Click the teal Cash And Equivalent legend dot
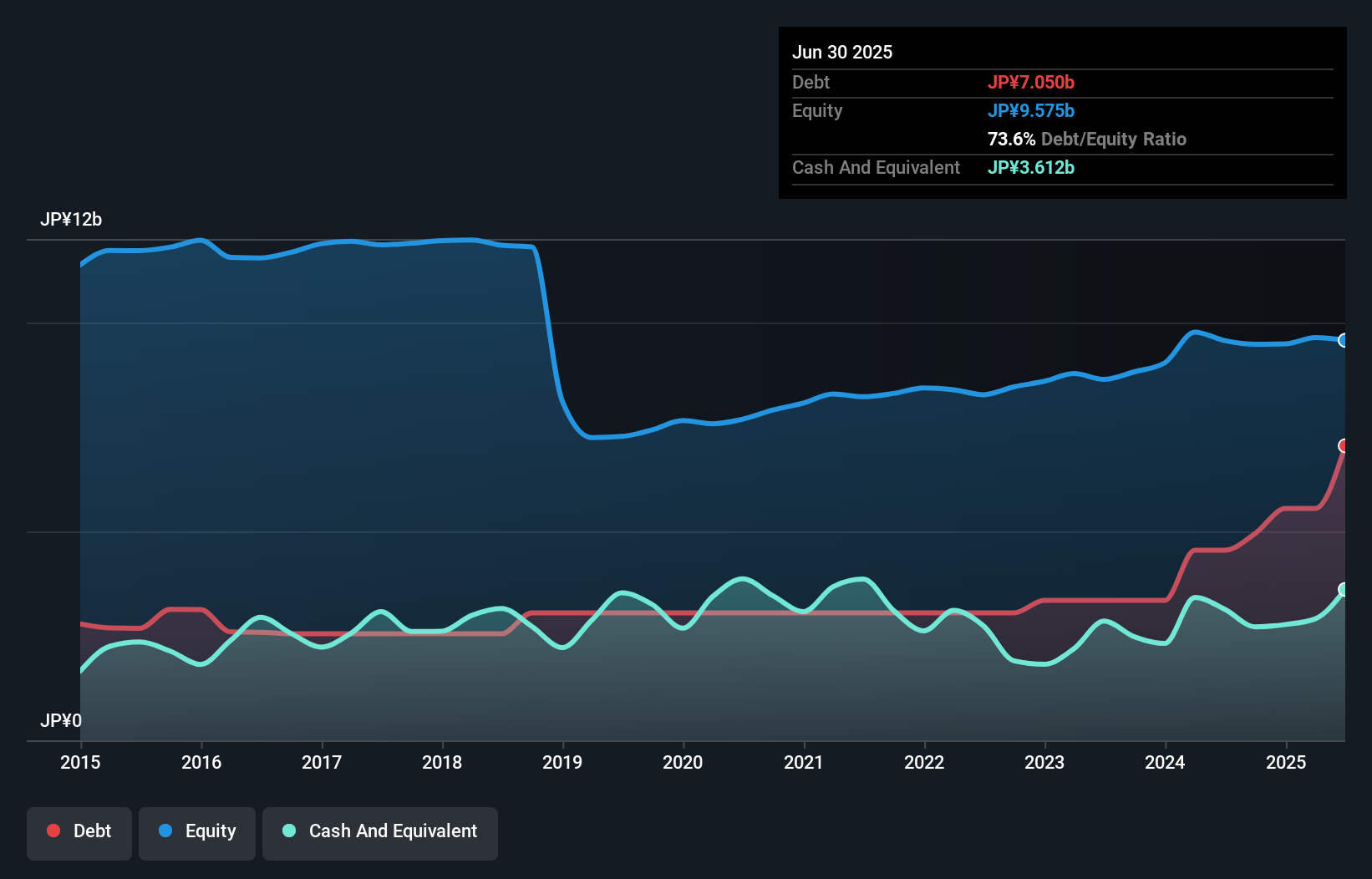The image size is (1372, 879). (x=288, y=831)
